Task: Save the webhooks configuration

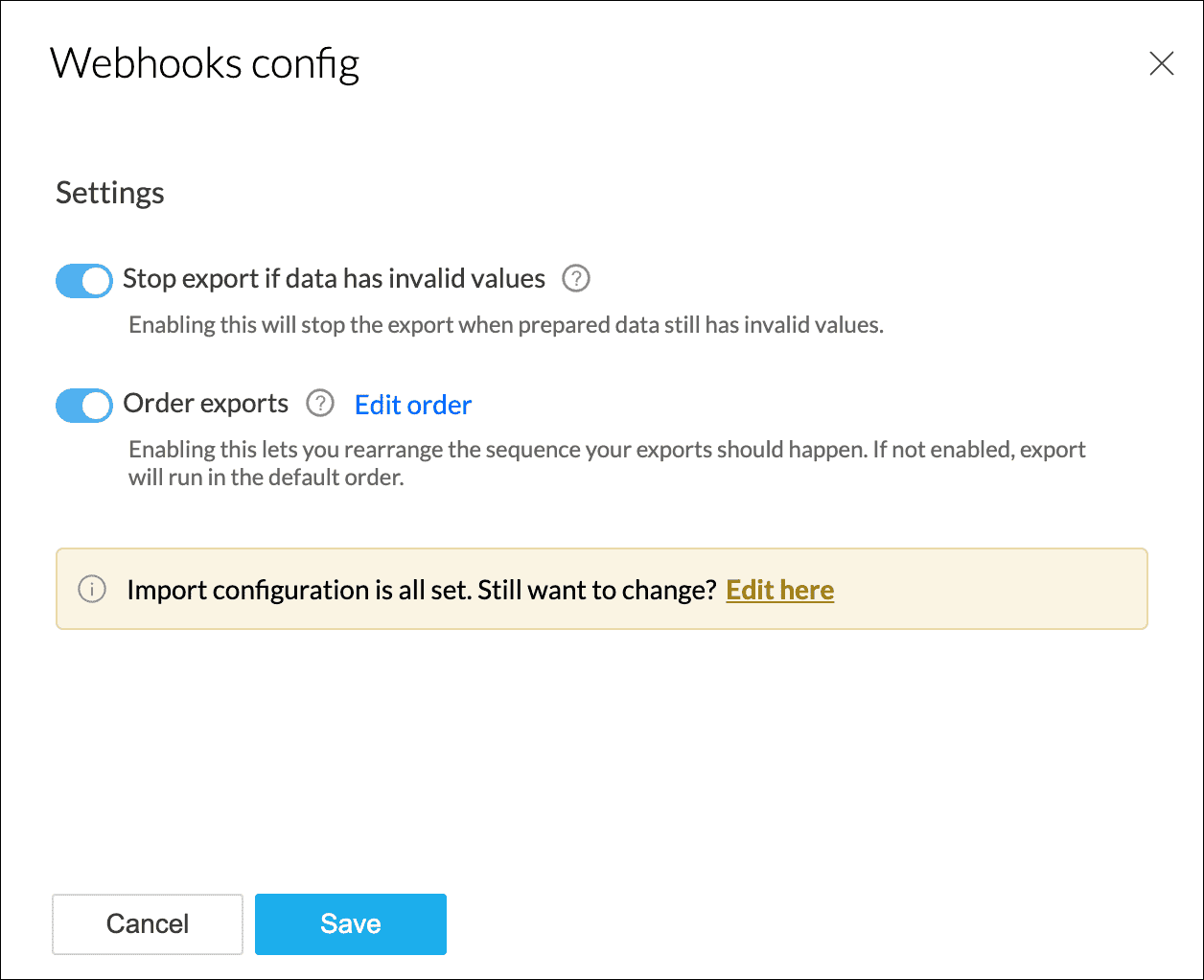Action: [350, 923]
